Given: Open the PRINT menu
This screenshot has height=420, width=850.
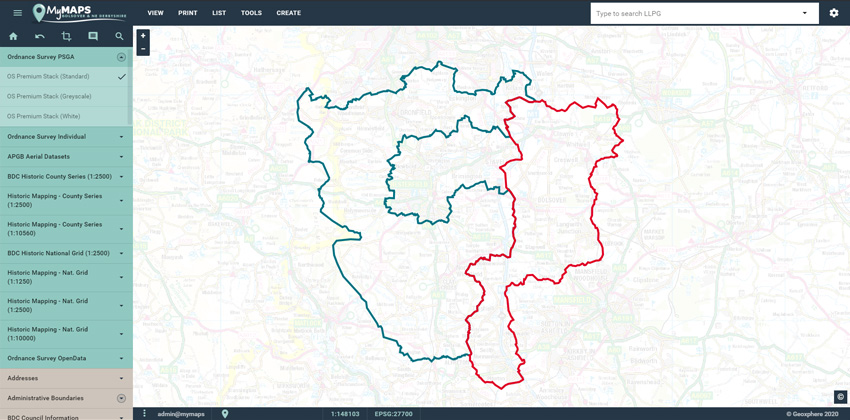Looking at the screenshot, I should [x=188, y=13].
